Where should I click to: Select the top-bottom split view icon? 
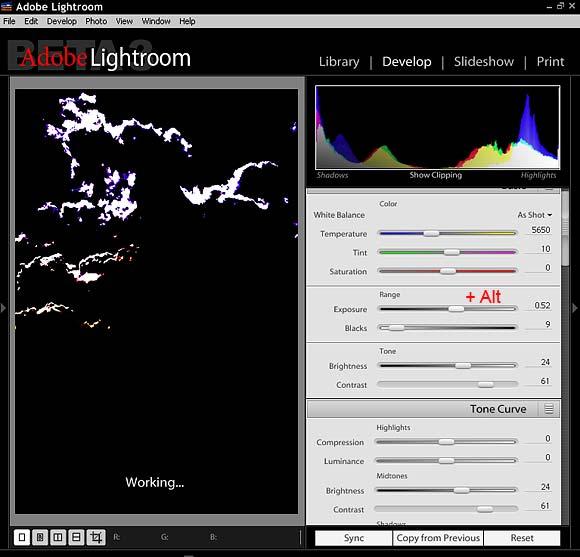point(76,537)
